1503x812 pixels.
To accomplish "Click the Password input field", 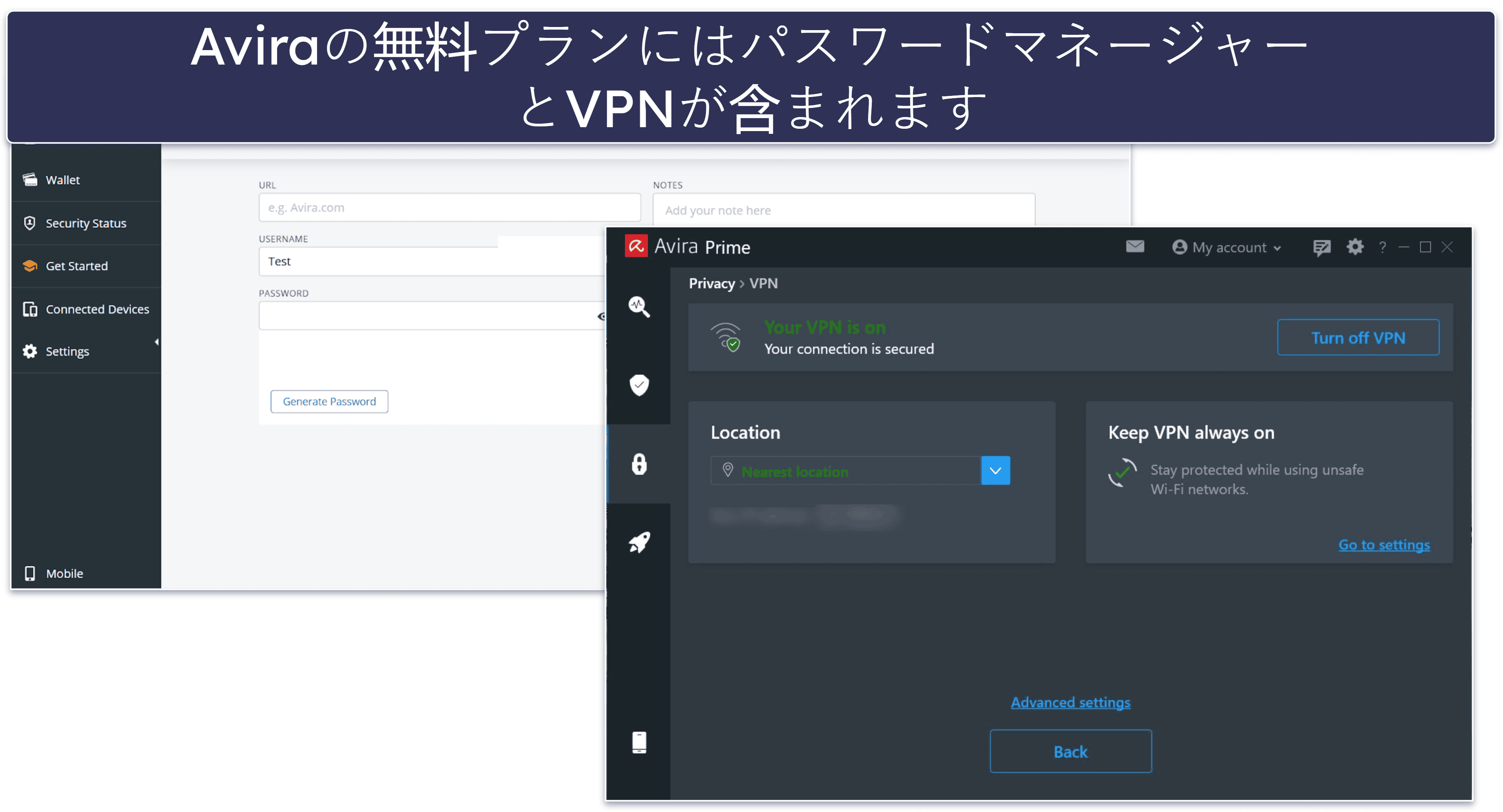I will (x=432, y=315).
